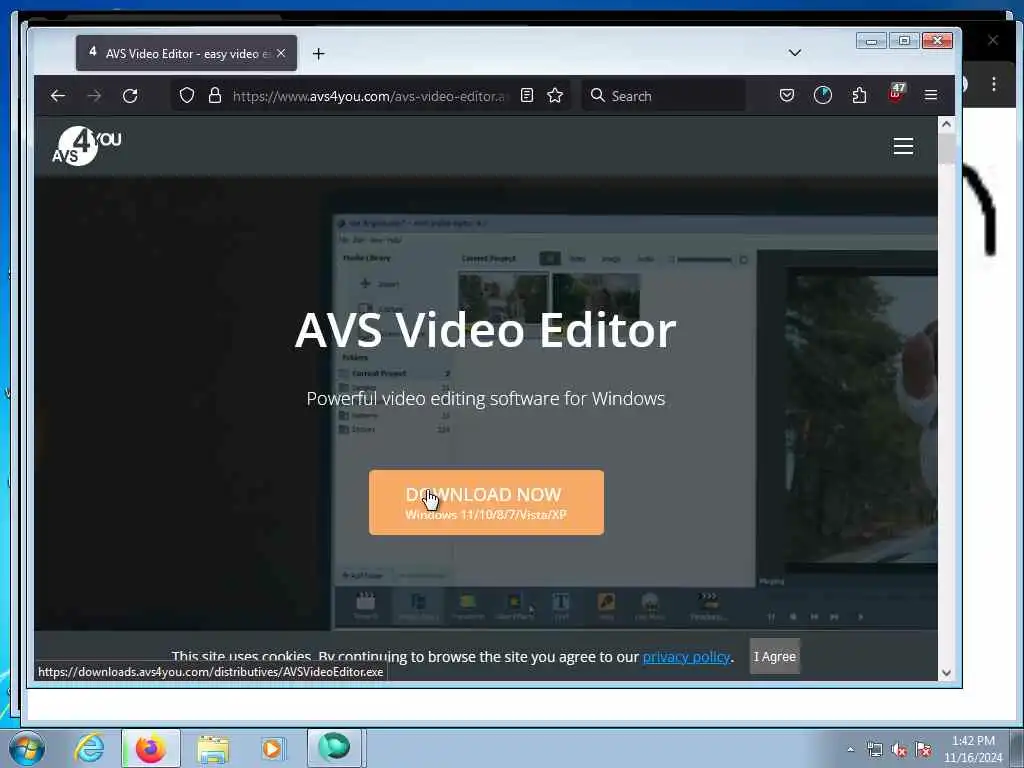Open Firefox application hamburger menu
This screenshot has height=768, width=1024.
tap(931, 96)
